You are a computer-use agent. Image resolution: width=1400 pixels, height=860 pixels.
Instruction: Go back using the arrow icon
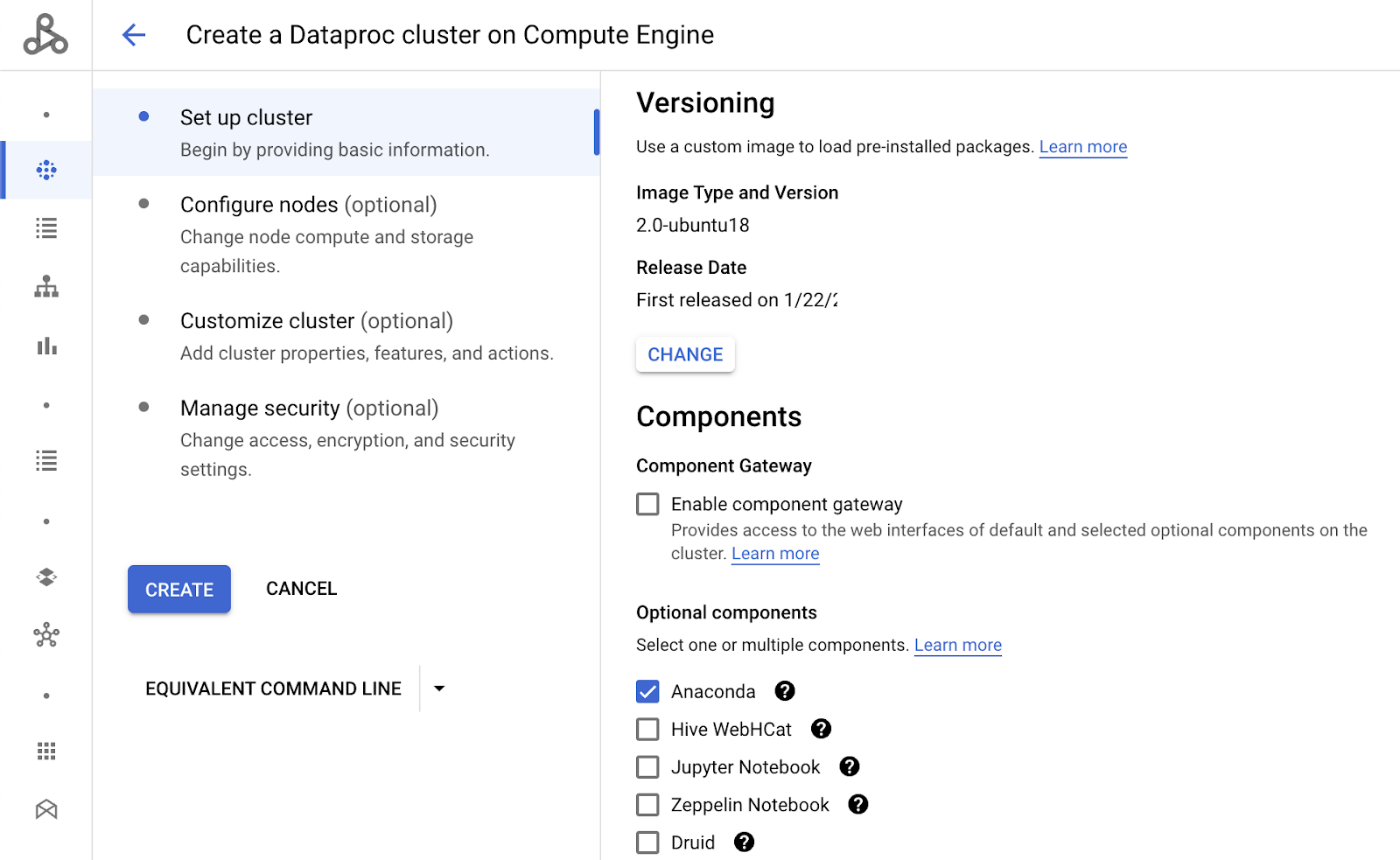point(134,35)
